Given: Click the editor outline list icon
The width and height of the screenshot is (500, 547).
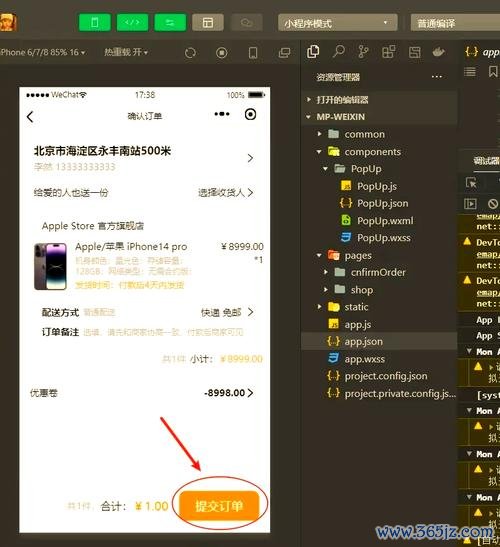Looking at the screenshot, I should pos(470,72).
